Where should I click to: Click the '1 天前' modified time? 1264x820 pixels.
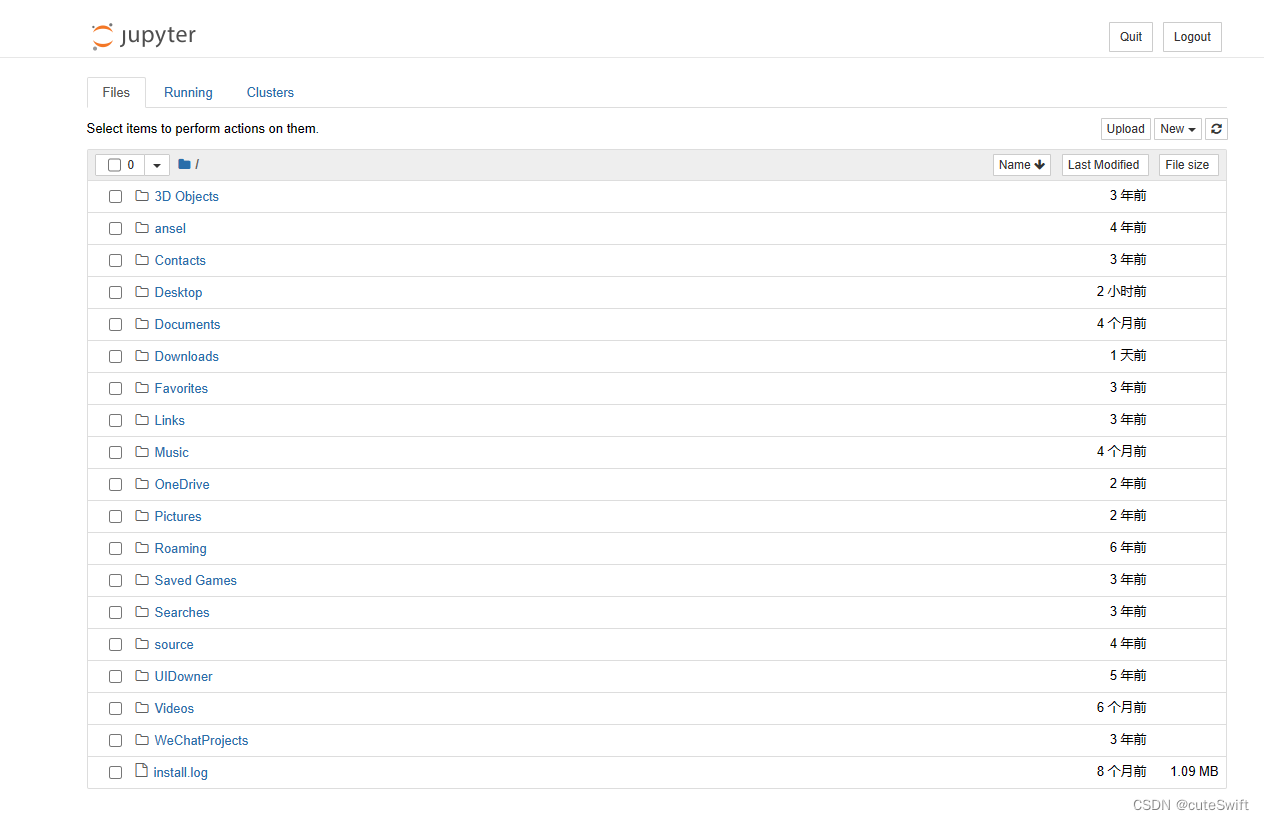[1128, 356]
